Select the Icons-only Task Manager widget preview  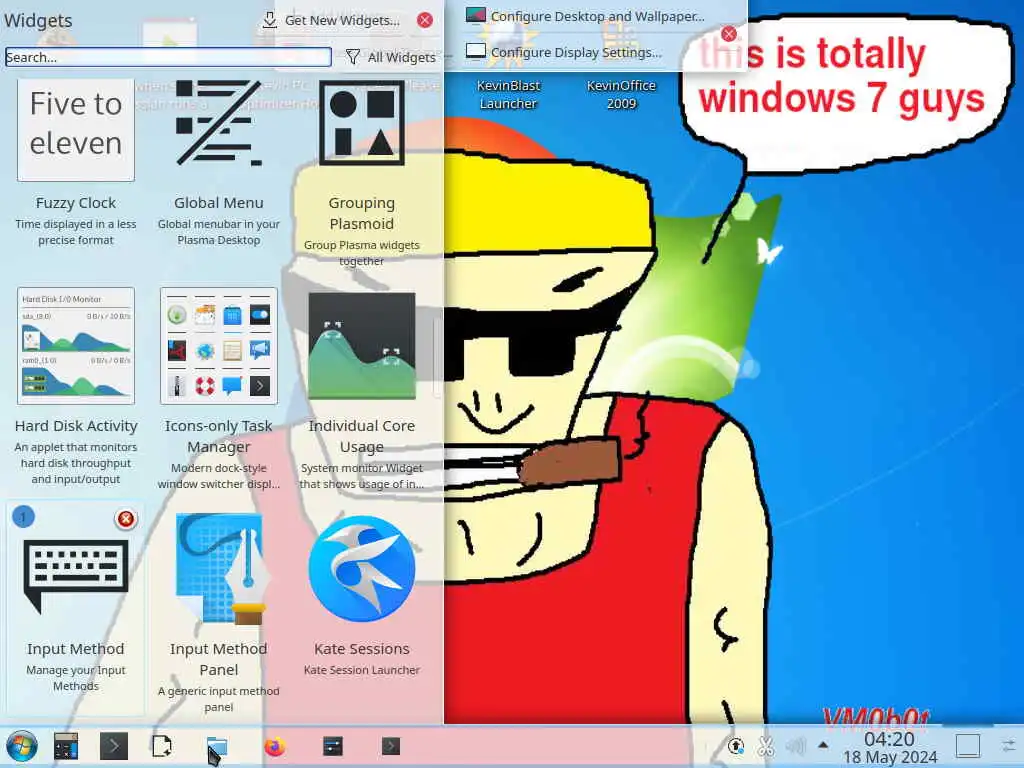[x=219, y=346]
